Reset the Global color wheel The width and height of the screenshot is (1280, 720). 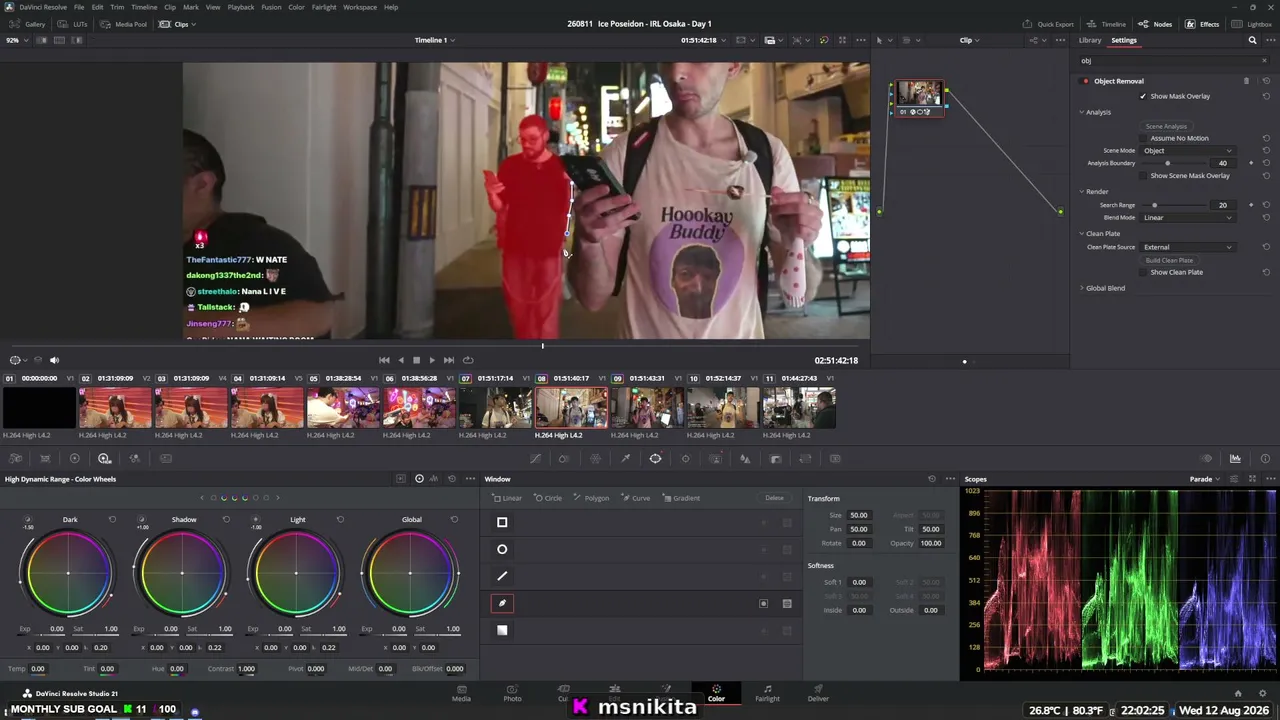(x=454, y=520)
